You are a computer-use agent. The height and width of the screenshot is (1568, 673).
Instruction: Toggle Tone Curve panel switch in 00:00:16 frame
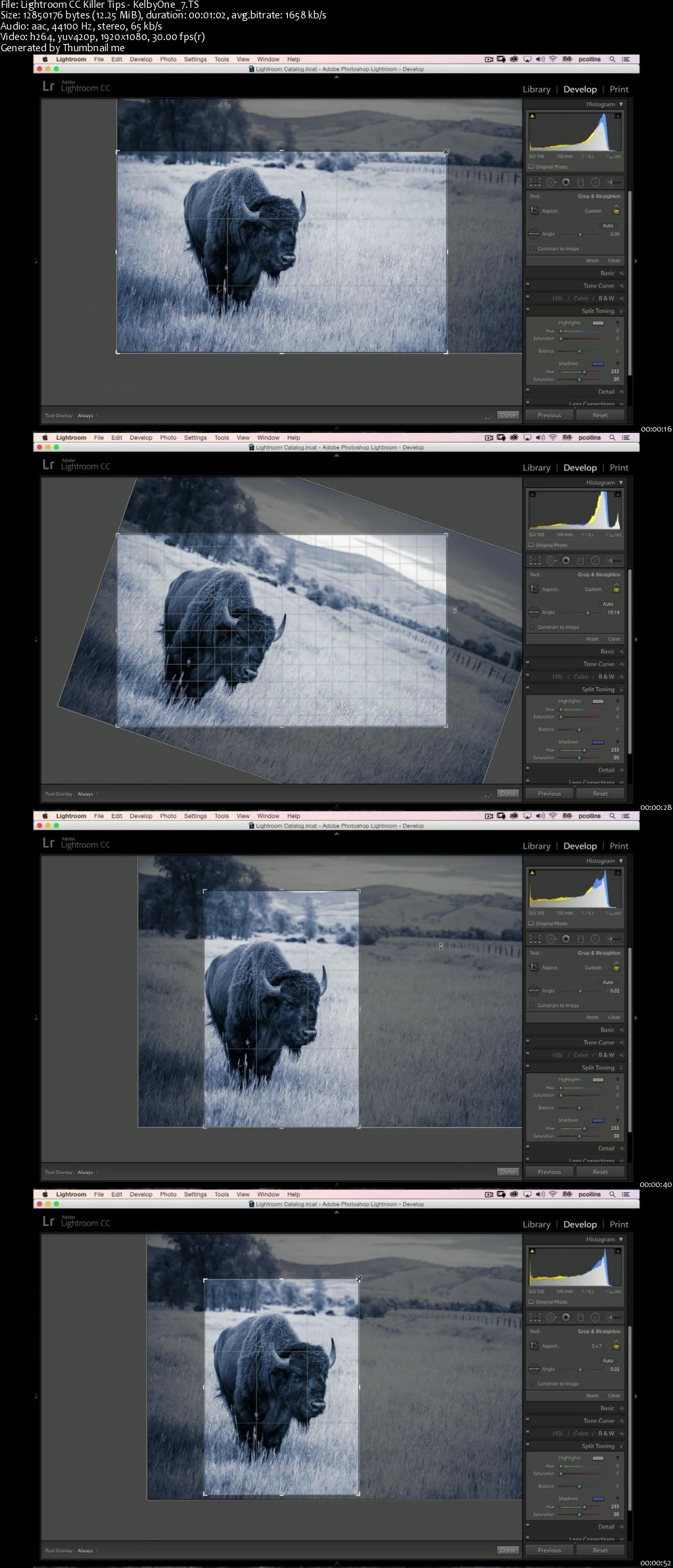point(528,285)
